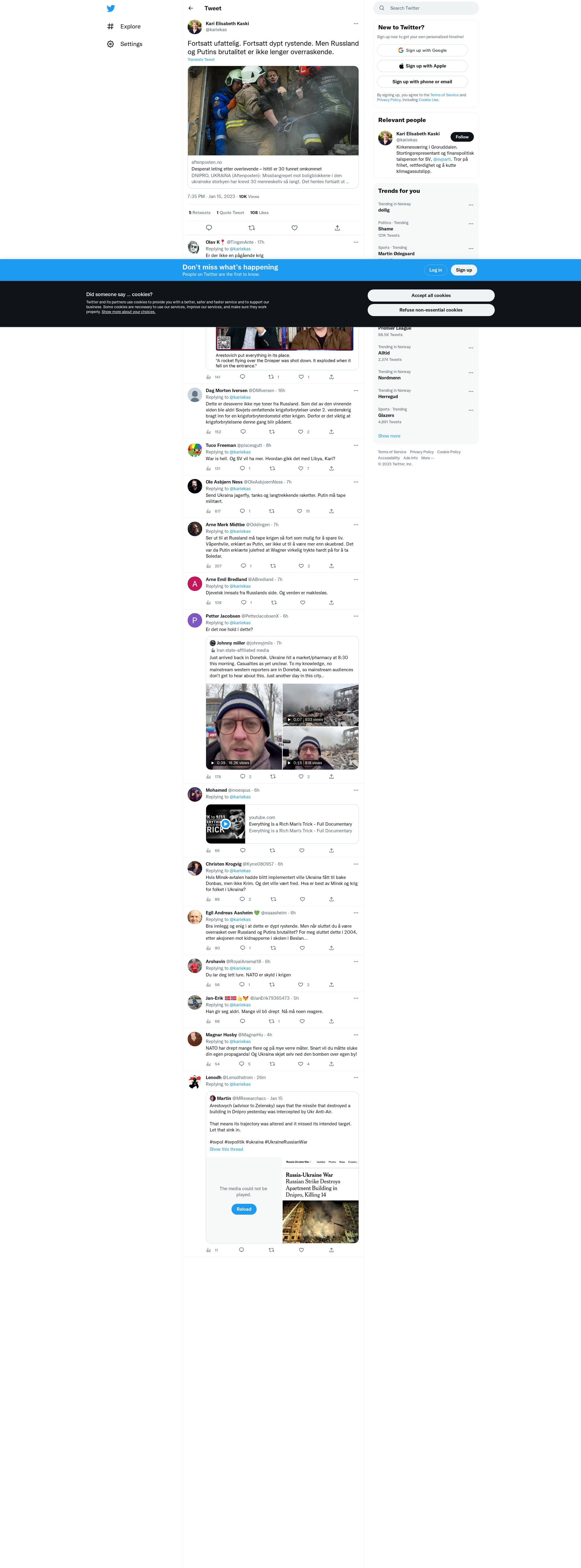The height and width of the screenshot is (1568, 581).
Task: Open more options for Shame trend
Action: click(x=471, y=224)
